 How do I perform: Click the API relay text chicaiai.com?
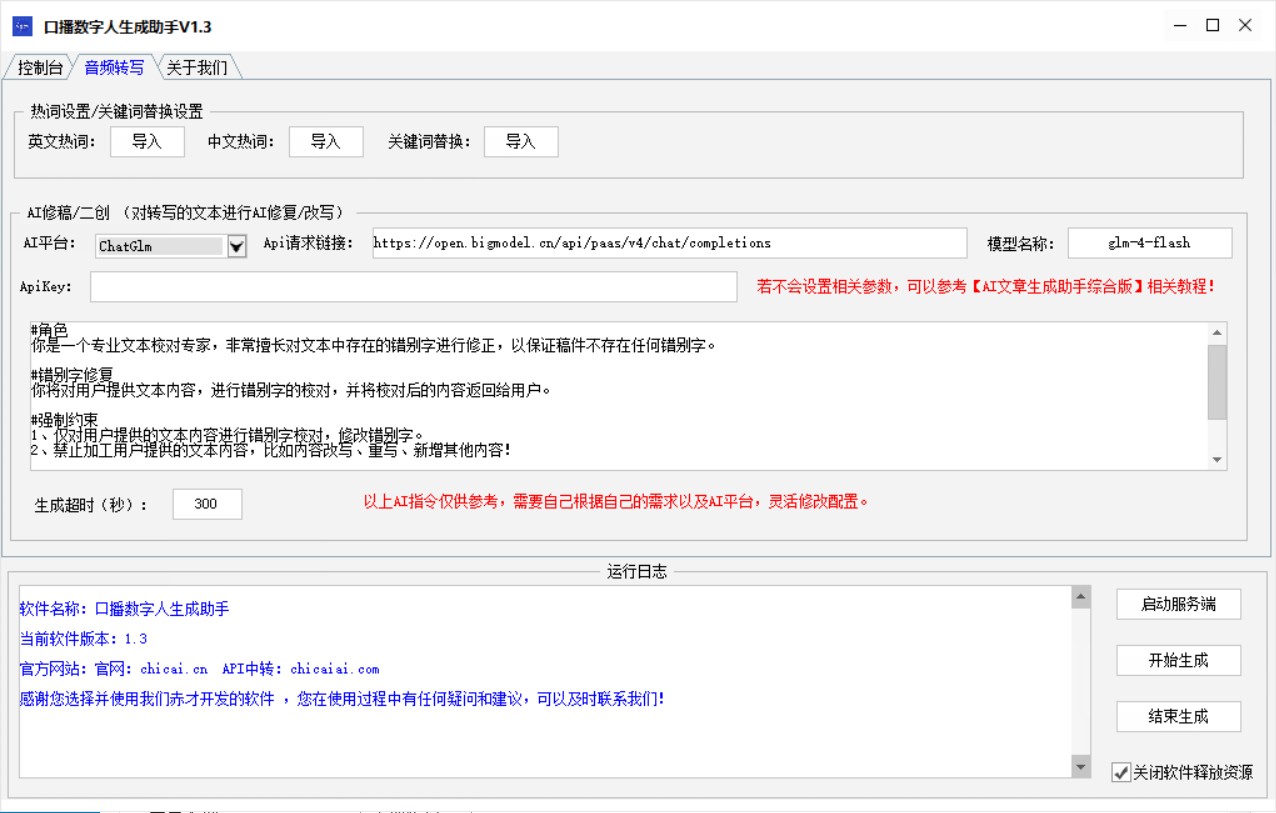click(334, 669)
